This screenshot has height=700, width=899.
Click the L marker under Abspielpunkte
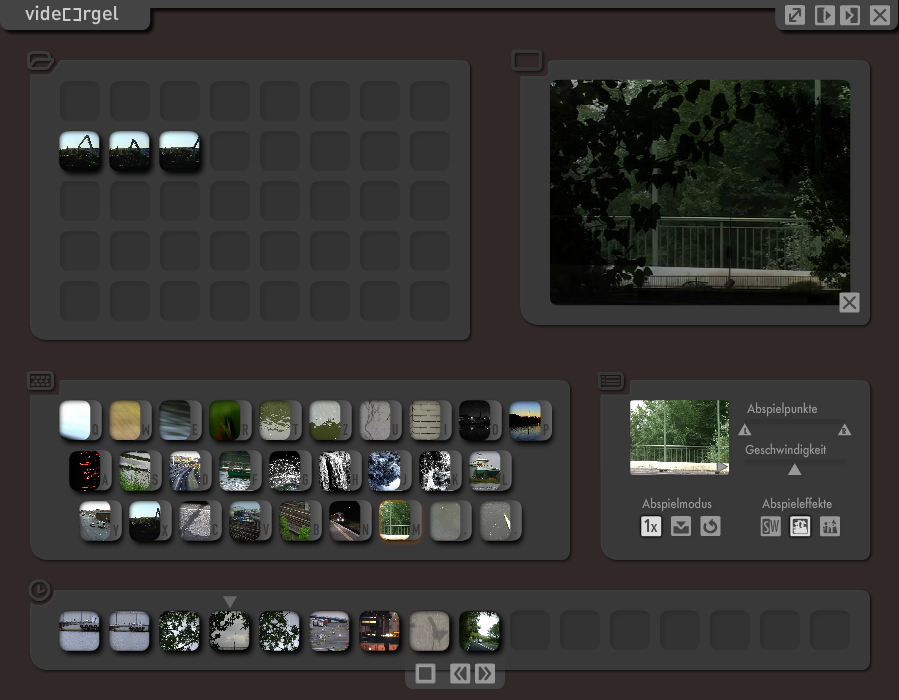(x=745, y=430)
